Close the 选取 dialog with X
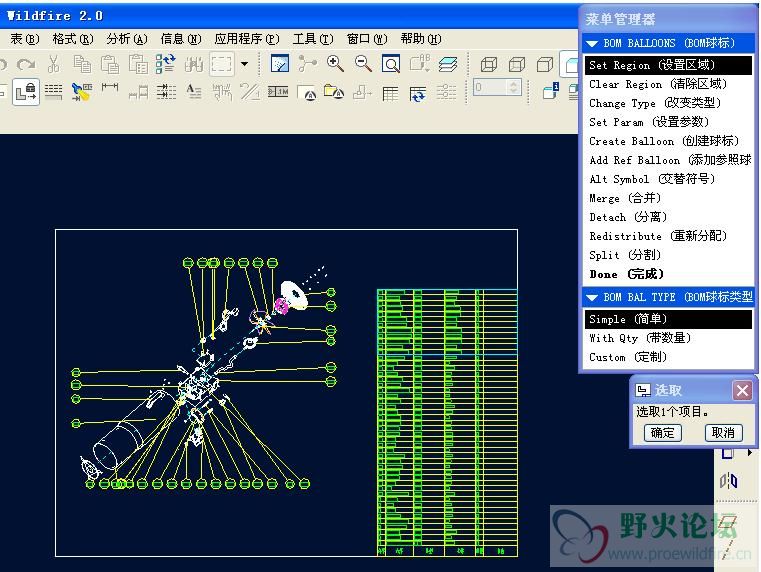761x572 pixels. pos(742,390)
